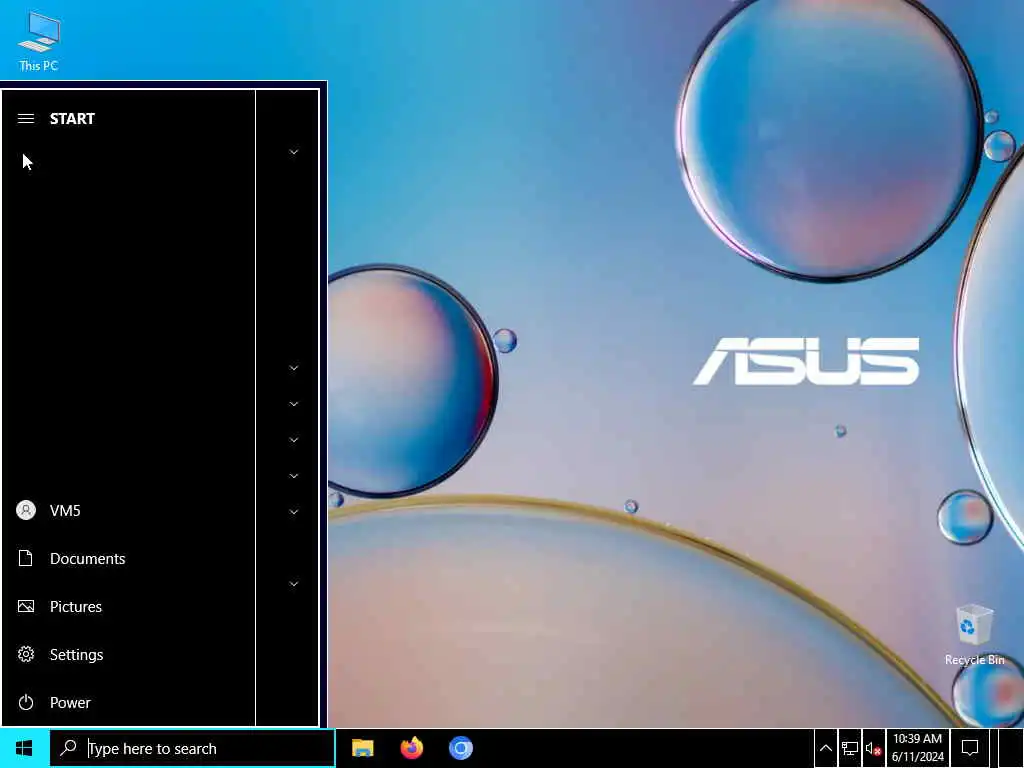This screenshot has width=1024, height=768.
Task: Open File Explorer from the taskbar
Action: click(x=362, y=748)
